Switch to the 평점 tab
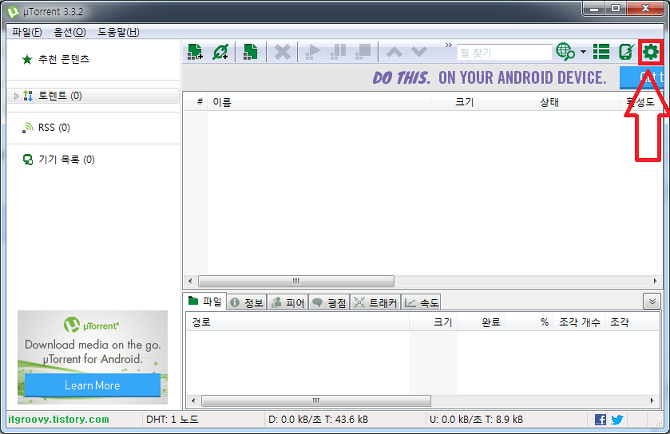Viewport: 670px width, 434px height. [x=329, y=302]
